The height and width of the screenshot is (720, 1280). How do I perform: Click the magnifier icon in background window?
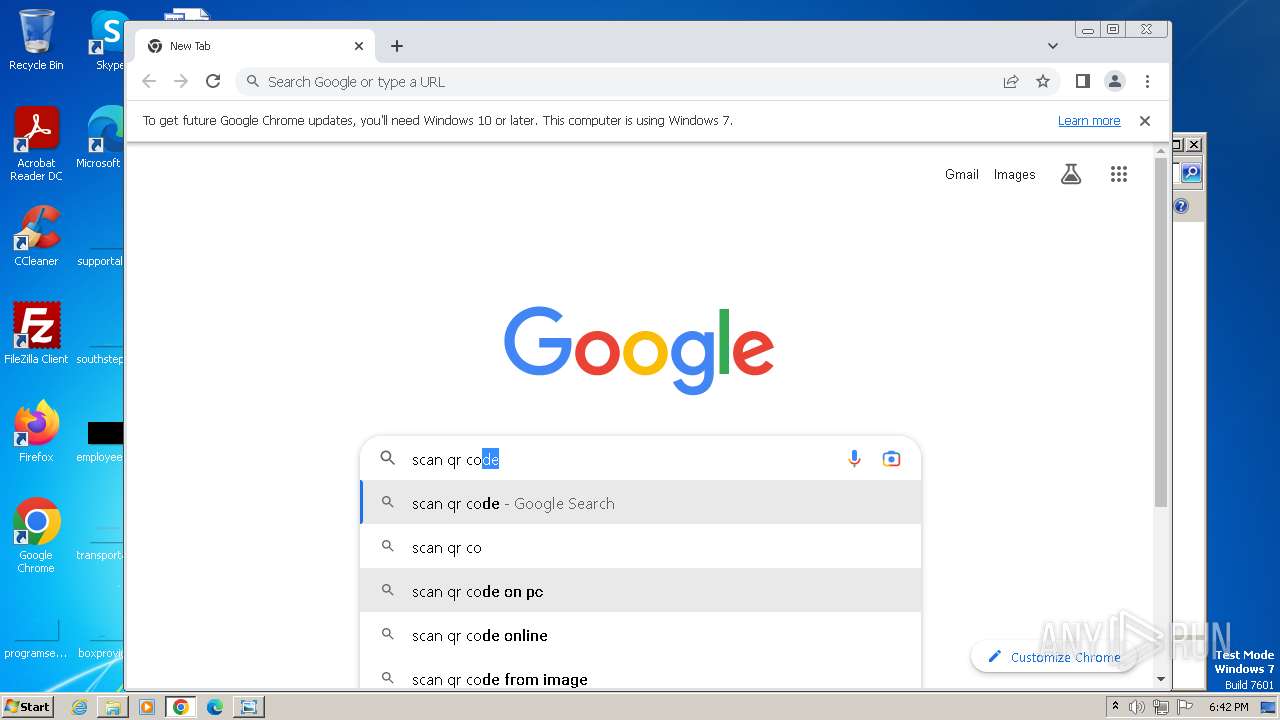click(x=1191, y=173)
